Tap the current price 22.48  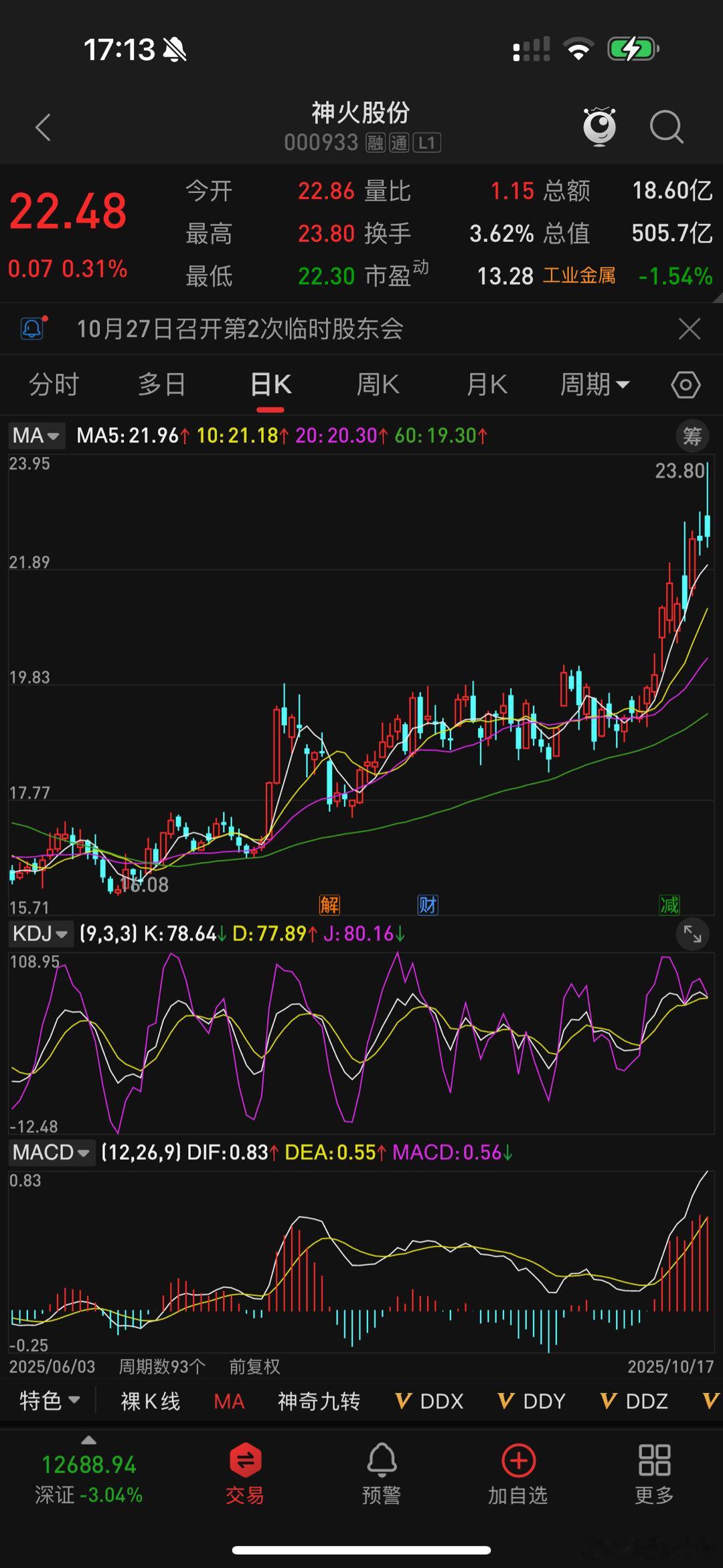(68, 212)
